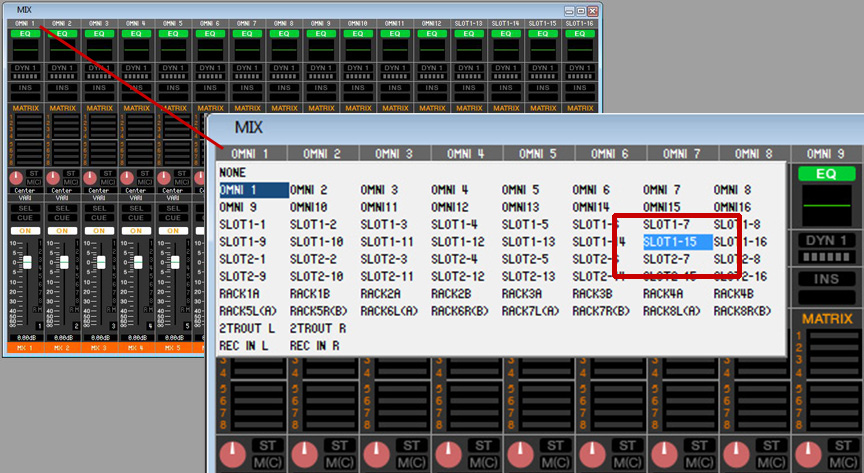Click the orange MX 1 channel label
Viewport: 864px width, 473px height.
(x=25, y=348)
